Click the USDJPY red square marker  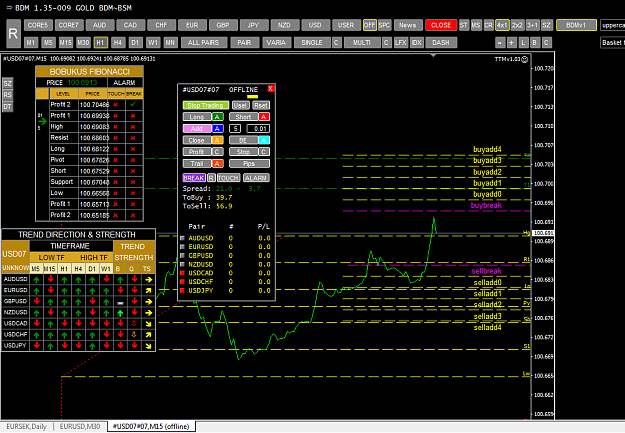tap(183, 291)
